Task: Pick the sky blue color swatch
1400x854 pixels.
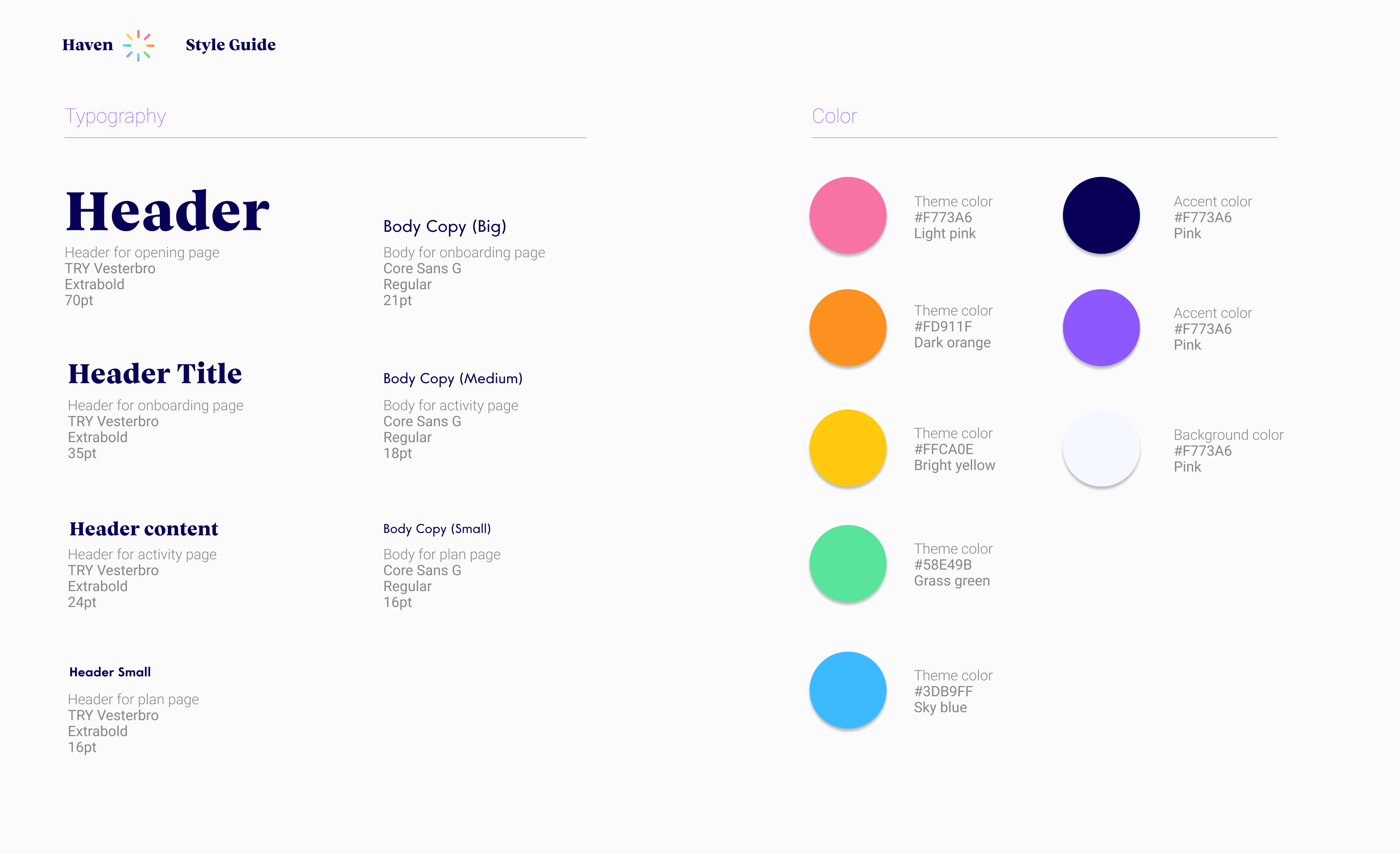Action: pos(848,690)
